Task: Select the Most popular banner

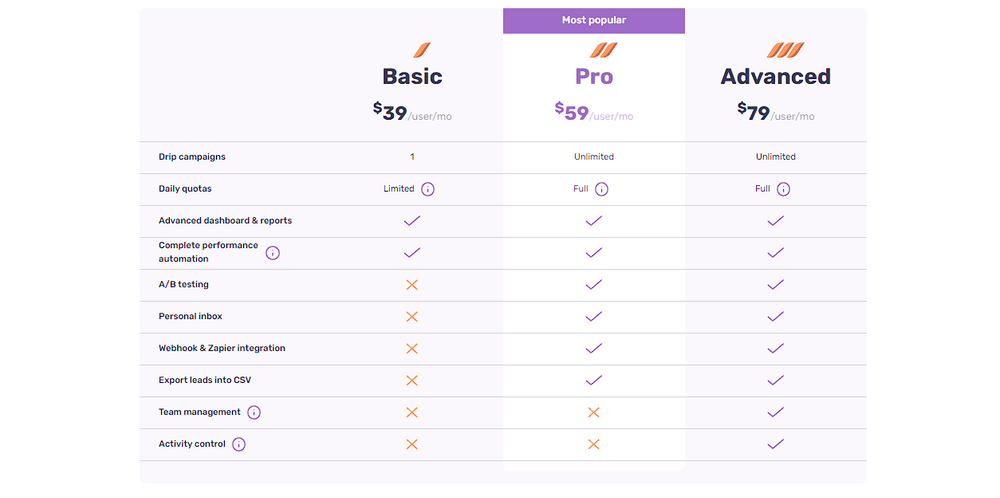Action: (594, 20)
